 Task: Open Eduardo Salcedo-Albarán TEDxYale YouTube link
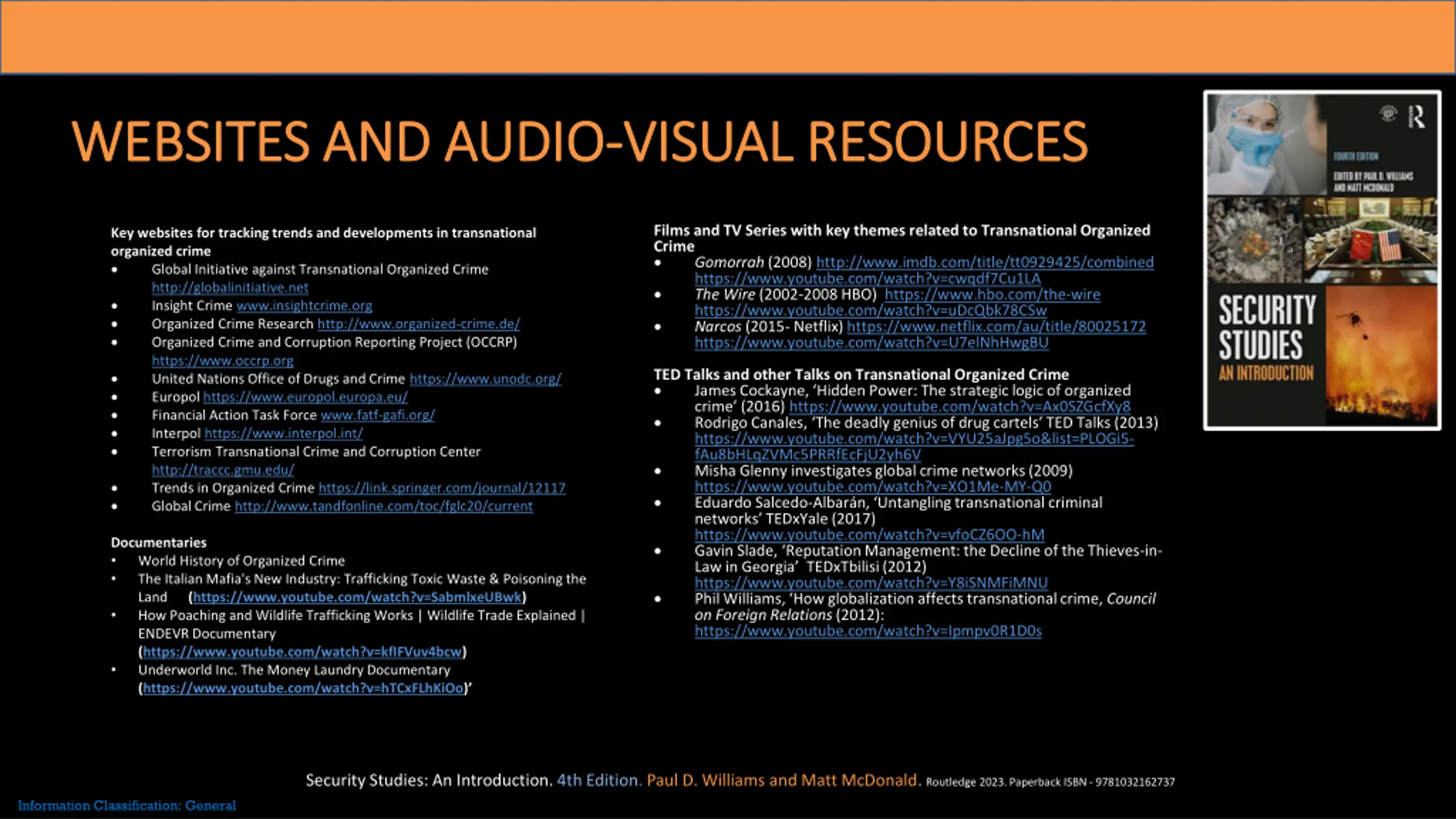click(x=869, y=535)
